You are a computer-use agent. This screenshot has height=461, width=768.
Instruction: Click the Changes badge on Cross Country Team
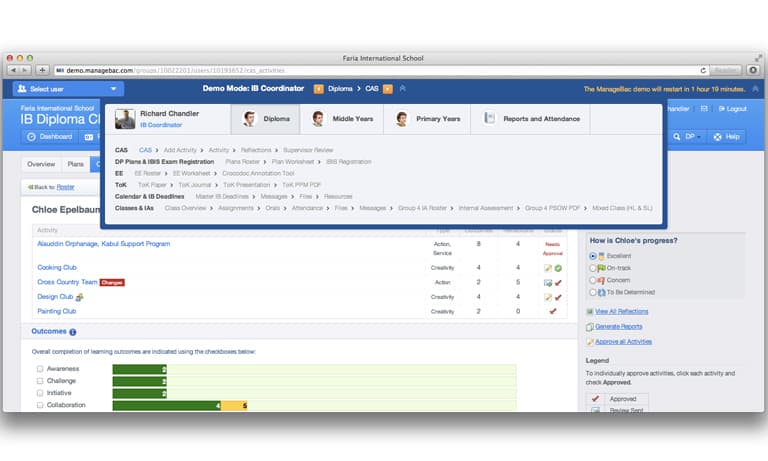112,283
